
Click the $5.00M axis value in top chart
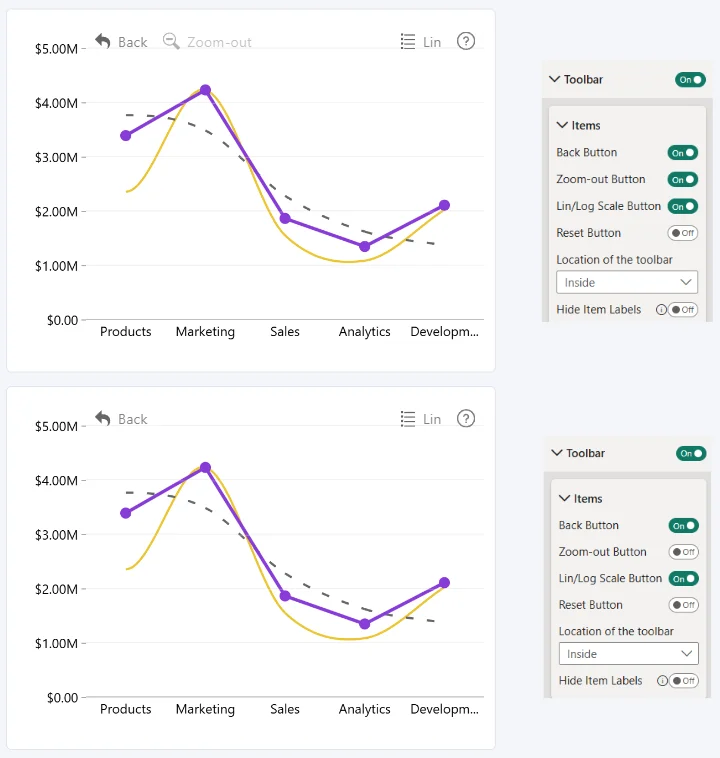coord(56,49)
